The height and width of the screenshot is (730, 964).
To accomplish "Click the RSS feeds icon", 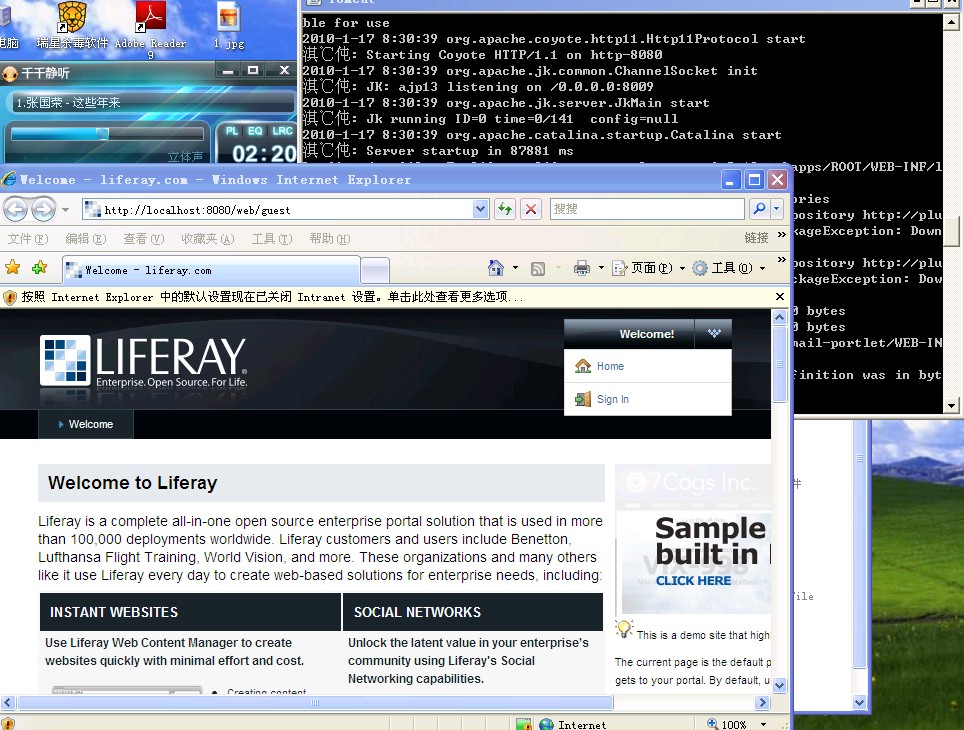I will click(x=538, y=268).
